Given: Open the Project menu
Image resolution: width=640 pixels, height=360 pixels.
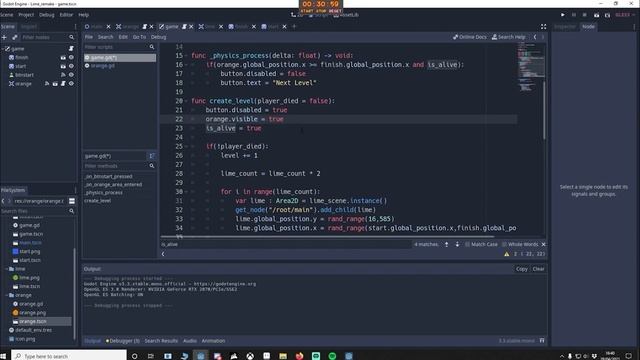Looking at the screenshot, I should [26, 15].
